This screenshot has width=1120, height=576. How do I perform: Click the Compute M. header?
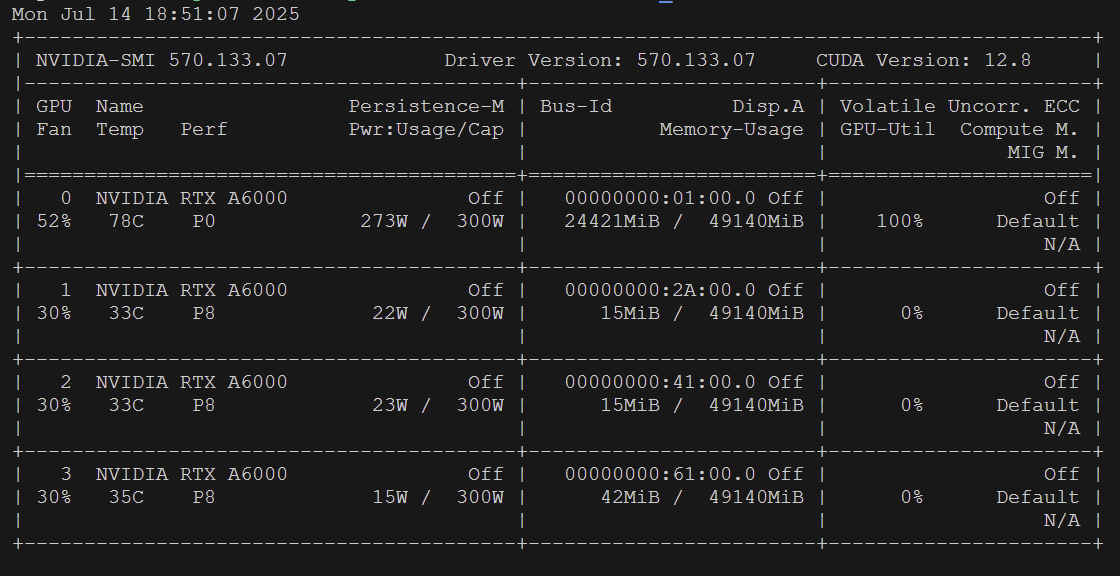[x=1019, y=129]
